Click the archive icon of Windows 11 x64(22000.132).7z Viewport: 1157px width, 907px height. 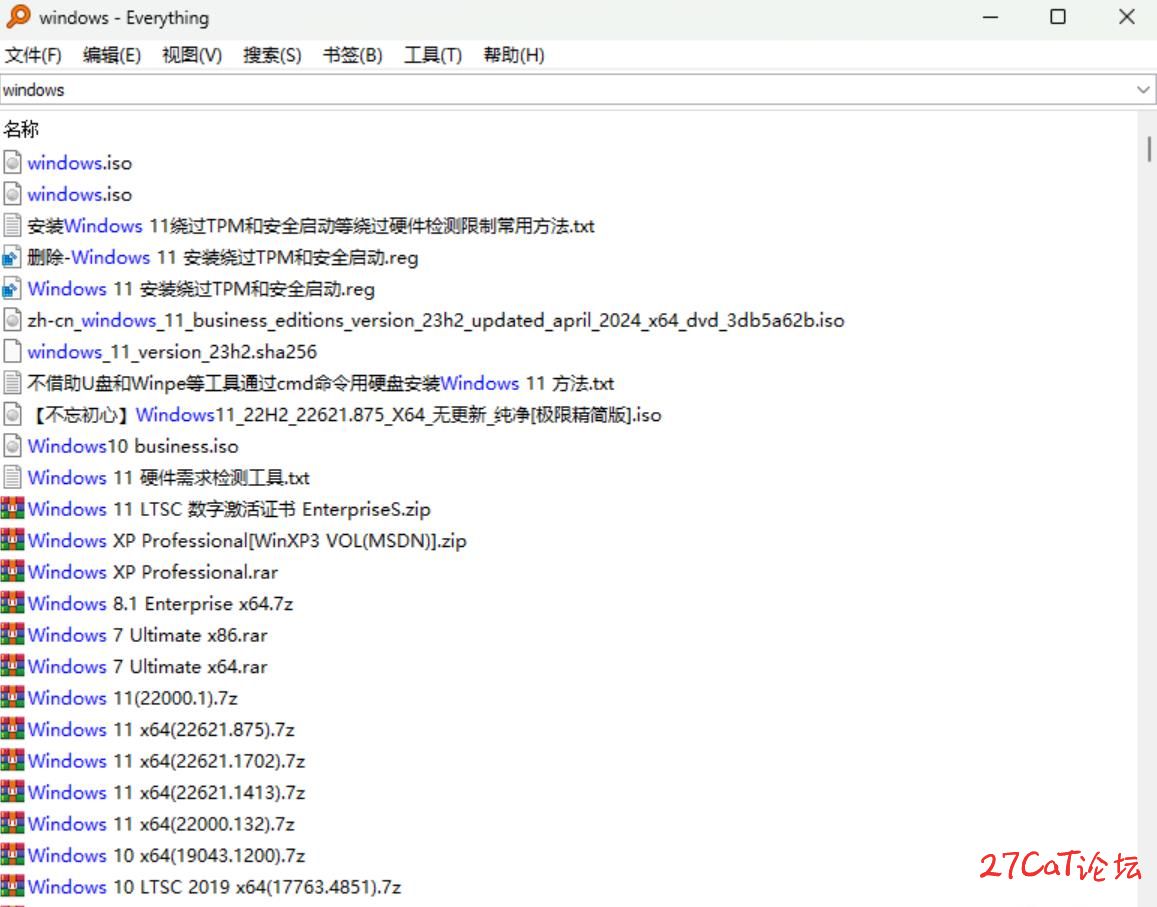coord(13,824)
